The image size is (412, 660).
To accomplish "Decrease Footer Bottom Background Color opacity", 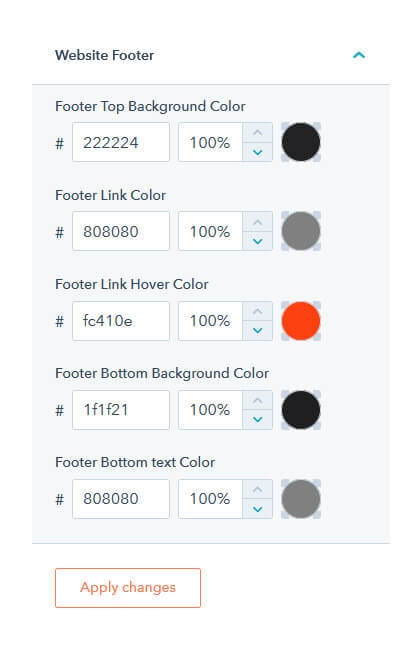I will tap(258, 420).
